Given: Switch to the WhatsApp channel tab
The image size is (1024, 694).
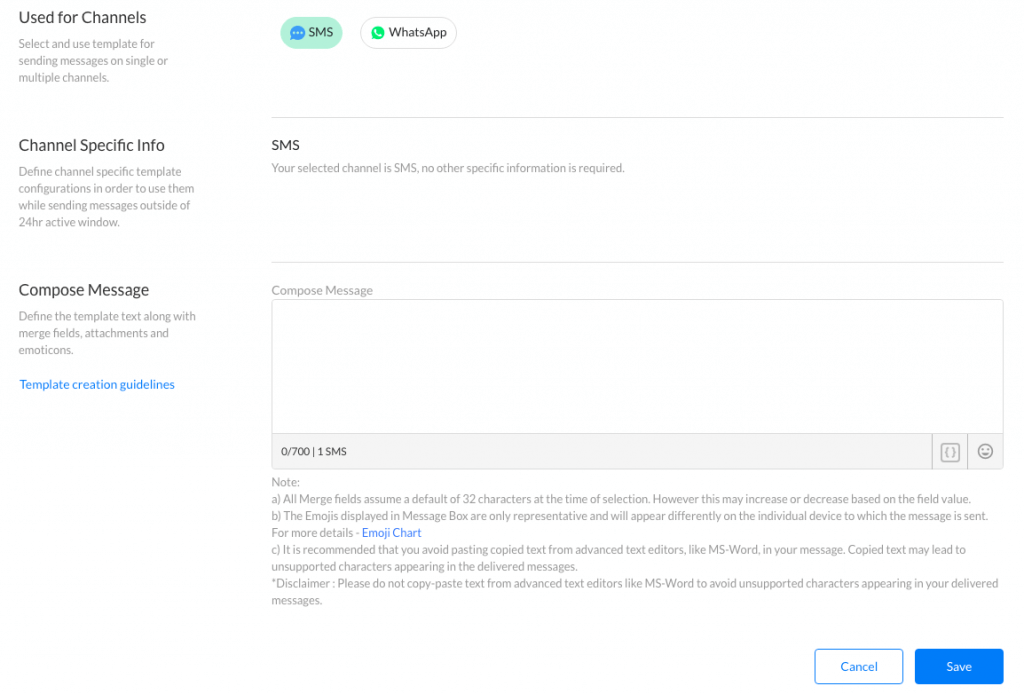Looking at the screenshot, I should point(408,32).
